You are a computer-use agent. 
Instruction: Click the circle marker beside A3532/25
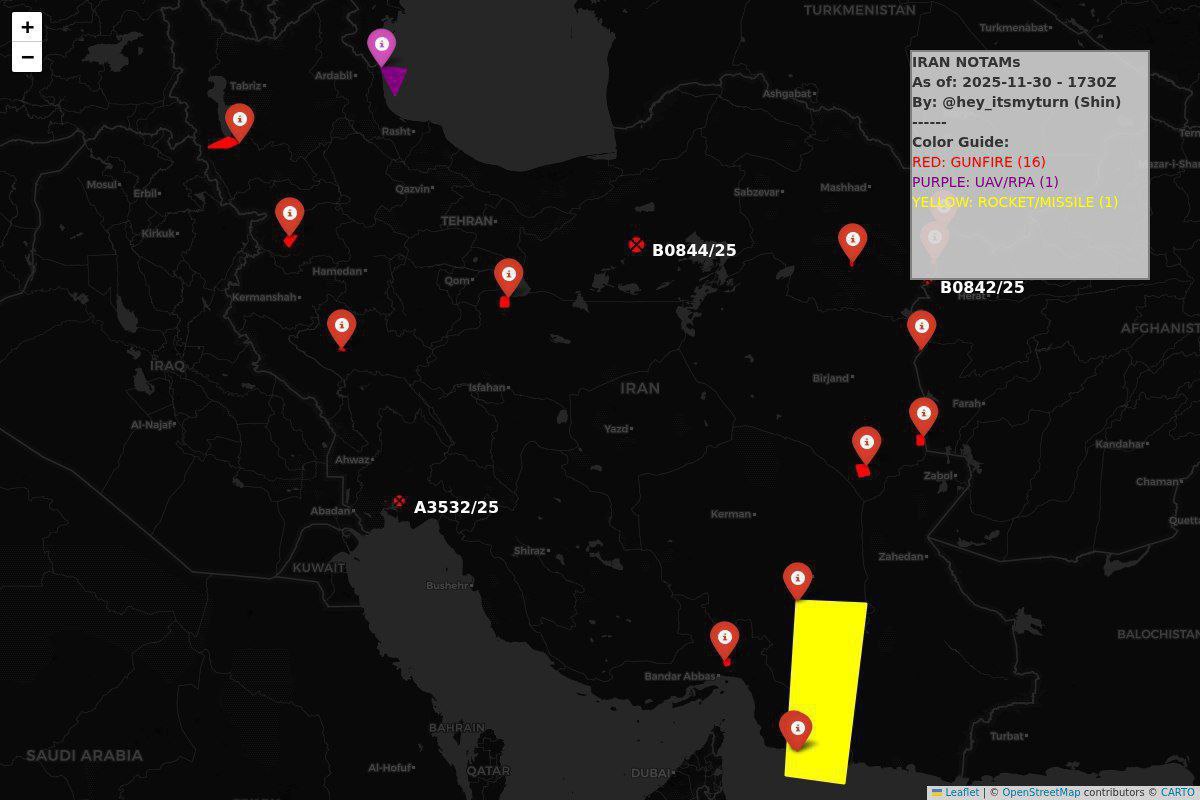pos(399,502)
